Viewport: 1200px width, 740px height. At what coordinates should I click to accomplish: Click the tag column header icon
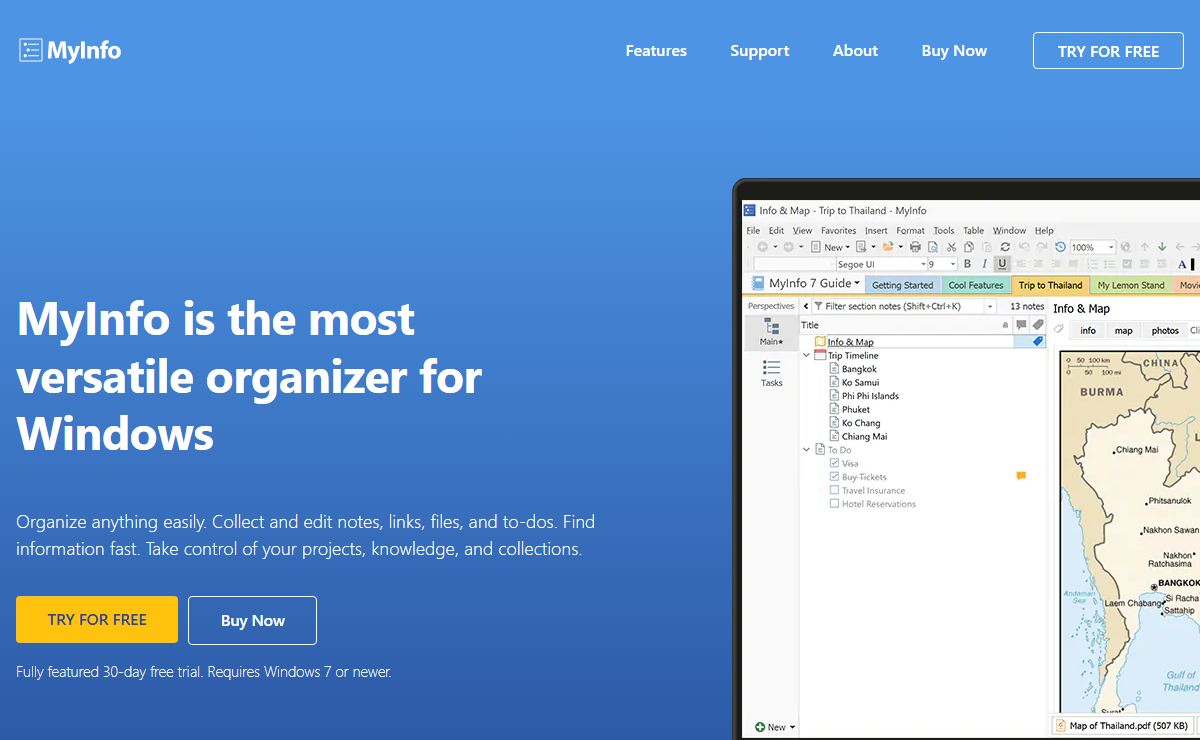click(x=1038, y=325)
